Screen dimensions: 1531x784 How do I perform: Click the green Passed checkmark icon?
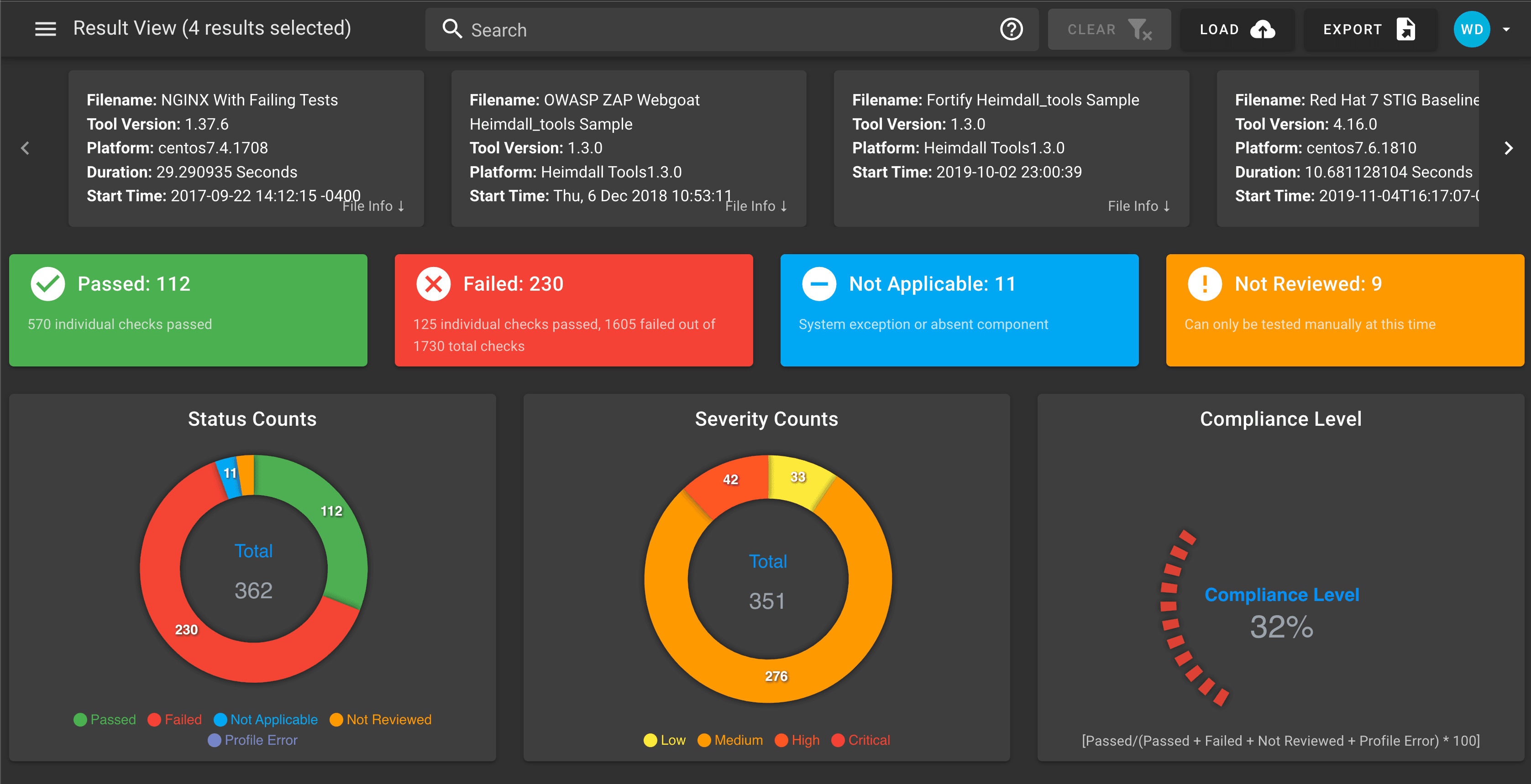tap(47, 283)
